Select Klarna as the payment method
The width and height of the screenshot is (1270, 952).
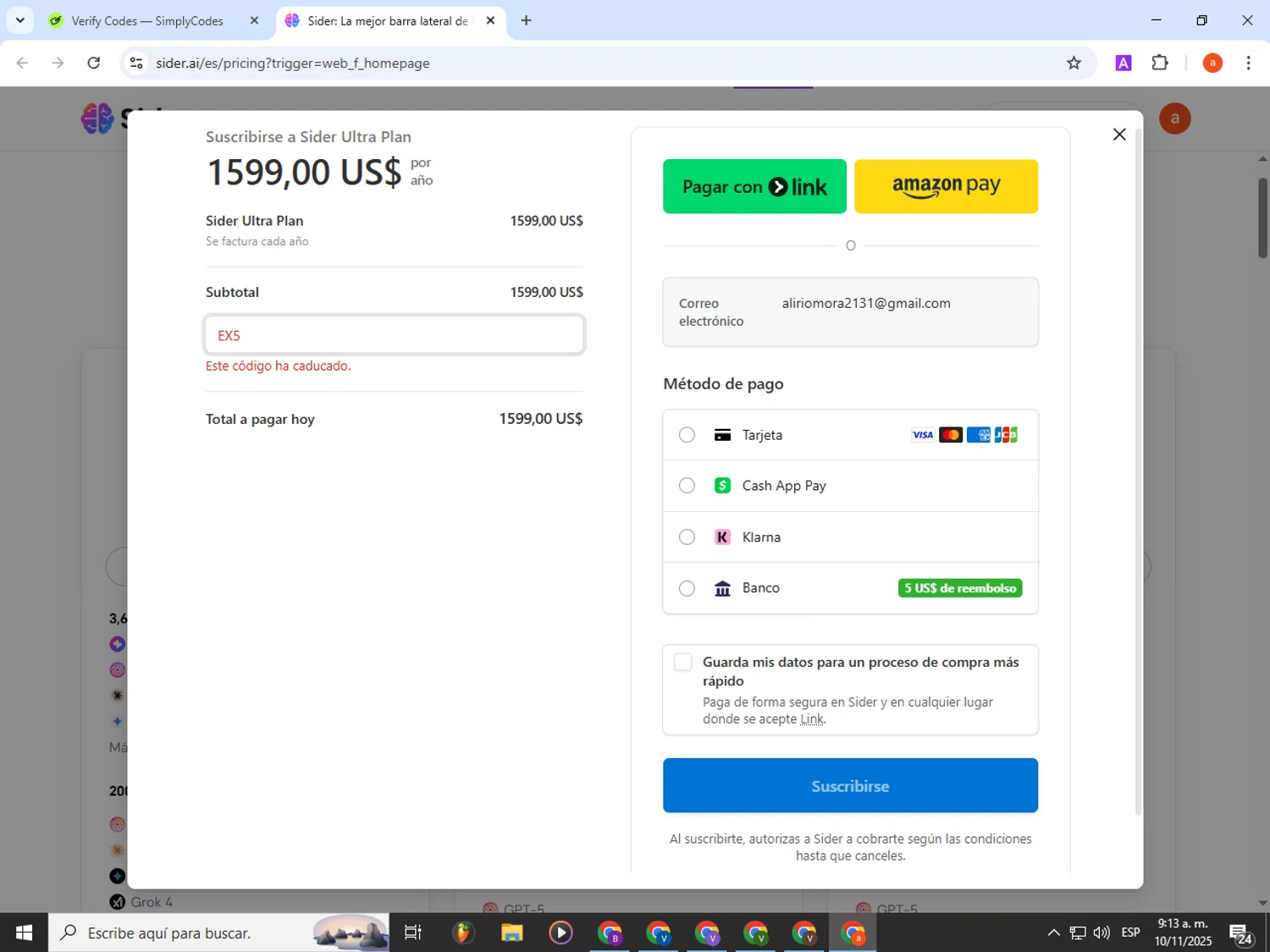pyautogui.click(x=687, y=537)
